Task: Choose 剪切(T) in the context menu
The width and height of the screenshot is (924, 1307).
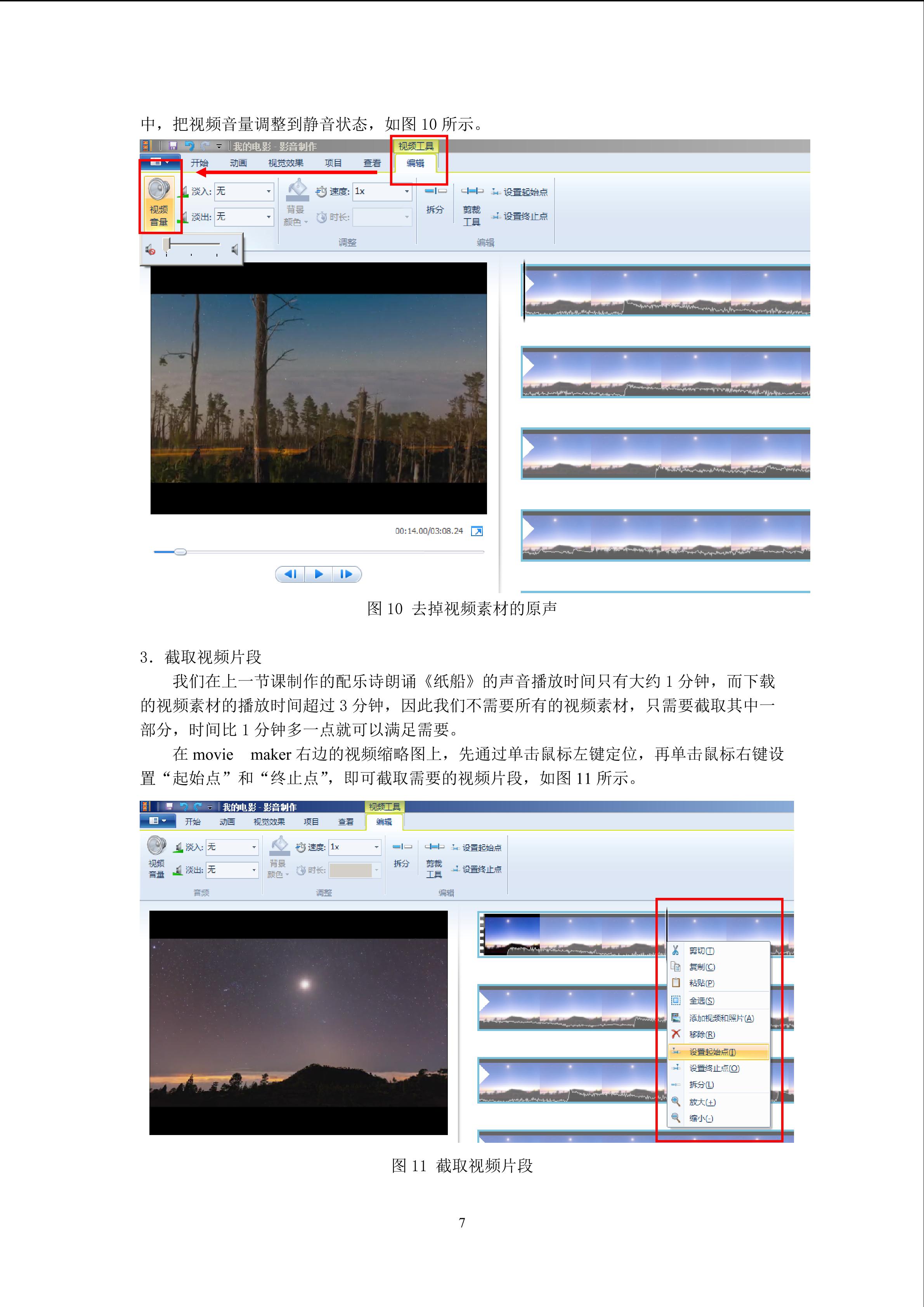Action: 719,951
